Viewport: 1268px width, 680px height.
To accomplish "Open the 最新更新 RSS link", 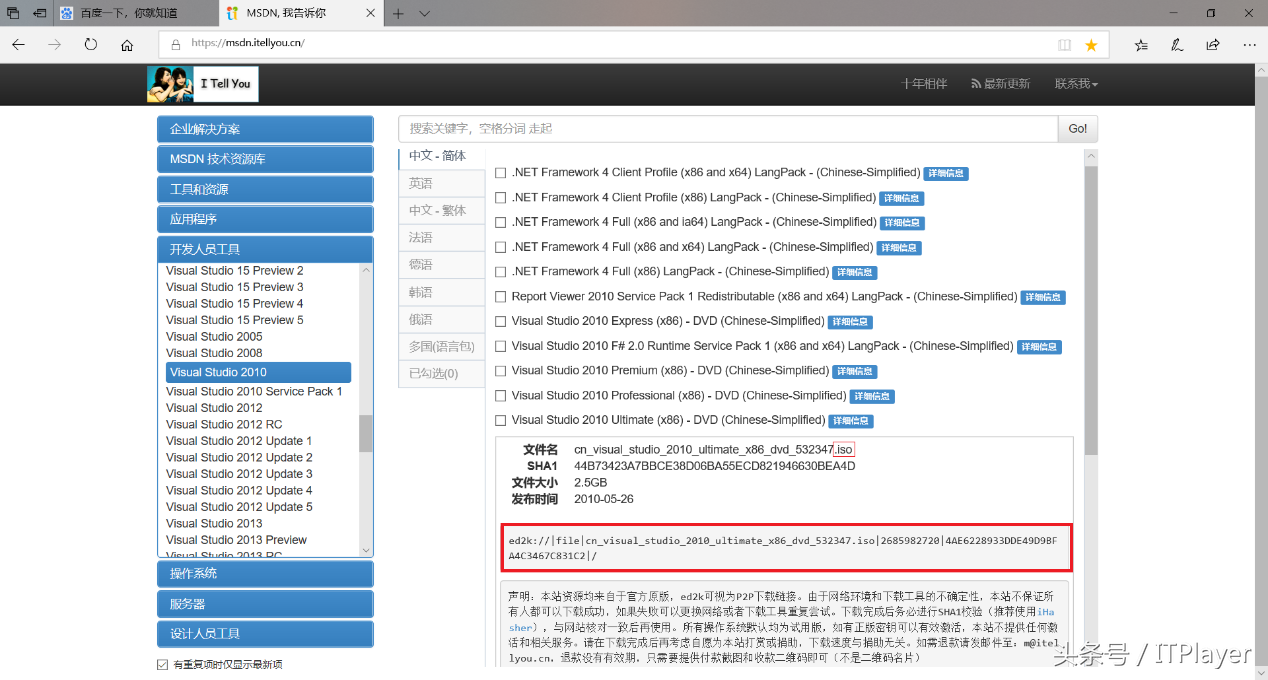I will 1000,84.
